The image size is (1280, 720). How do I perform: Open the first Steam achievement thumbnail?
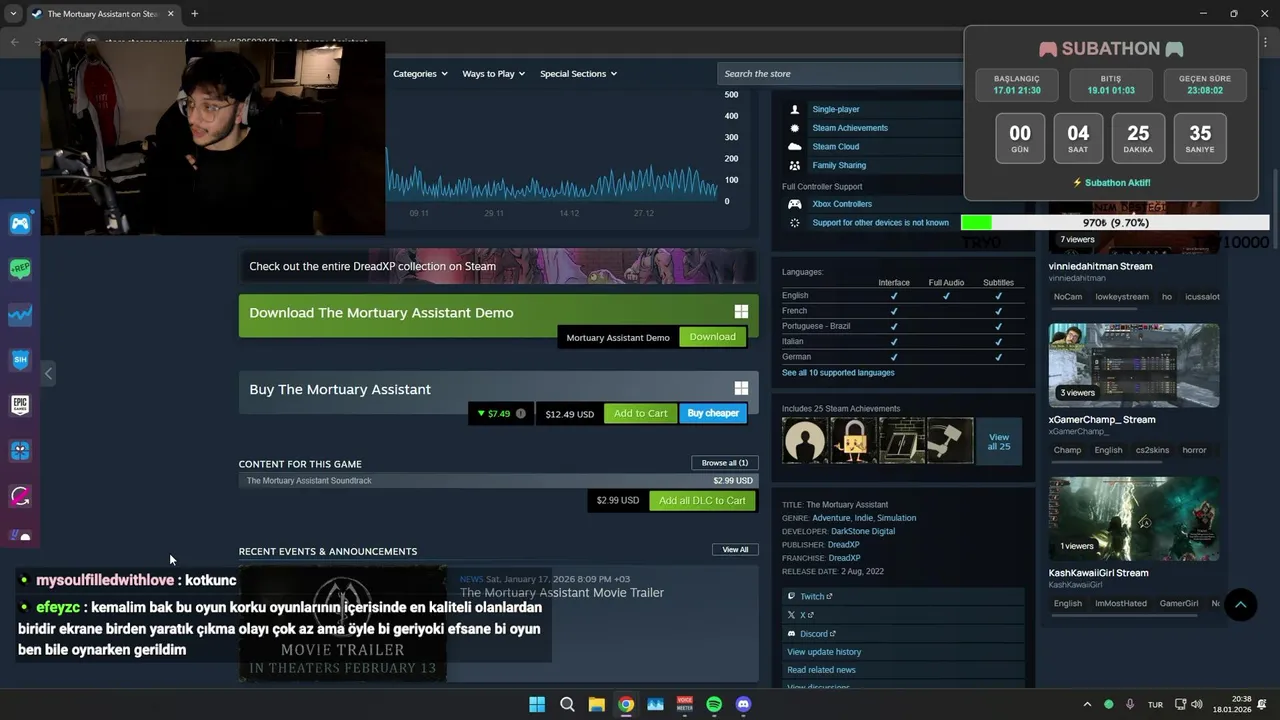(804, 440)
